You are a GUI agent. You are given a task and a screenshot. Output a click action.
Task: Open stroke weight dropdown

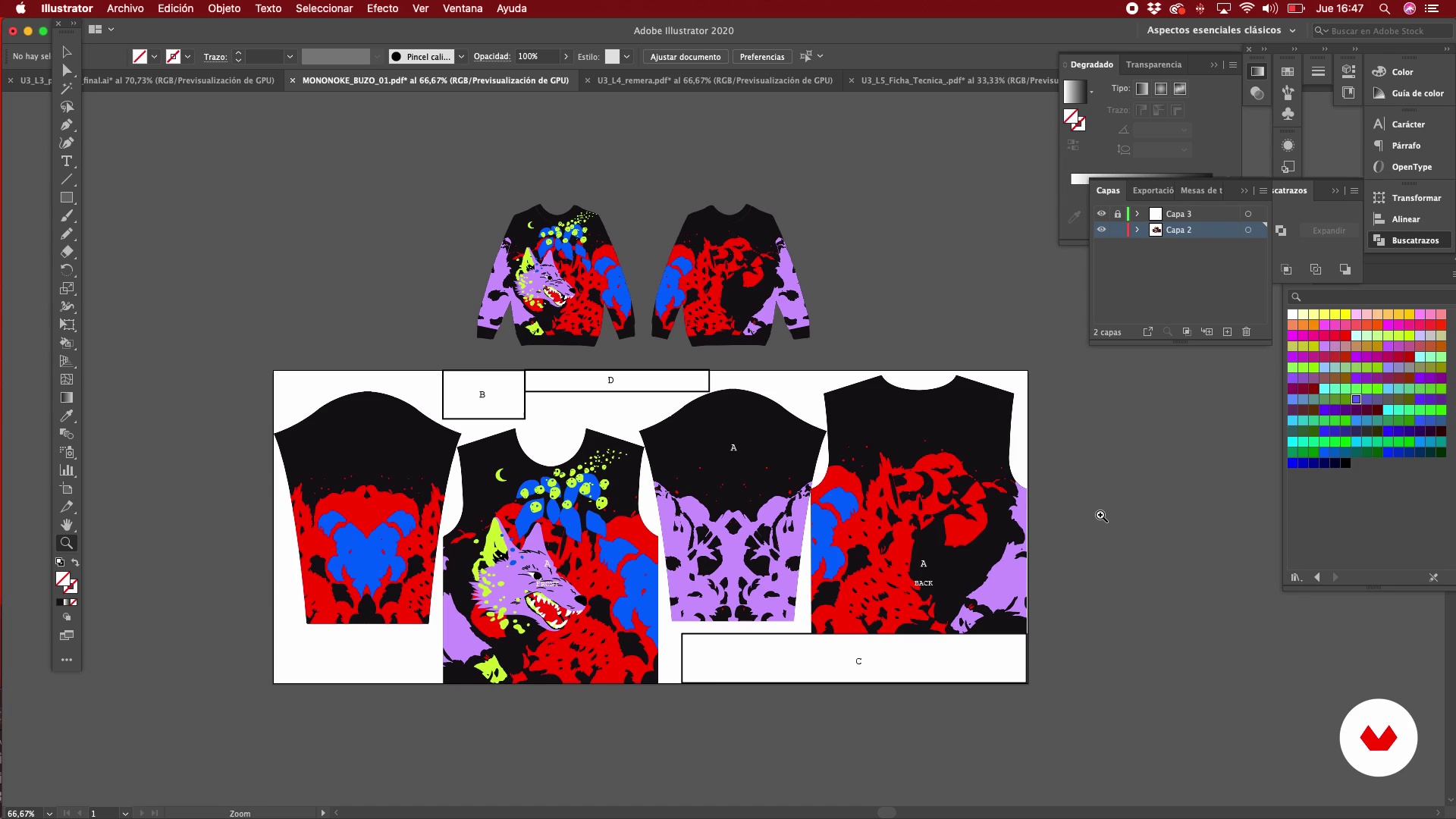pyautogui.click(x=290, y=57)
